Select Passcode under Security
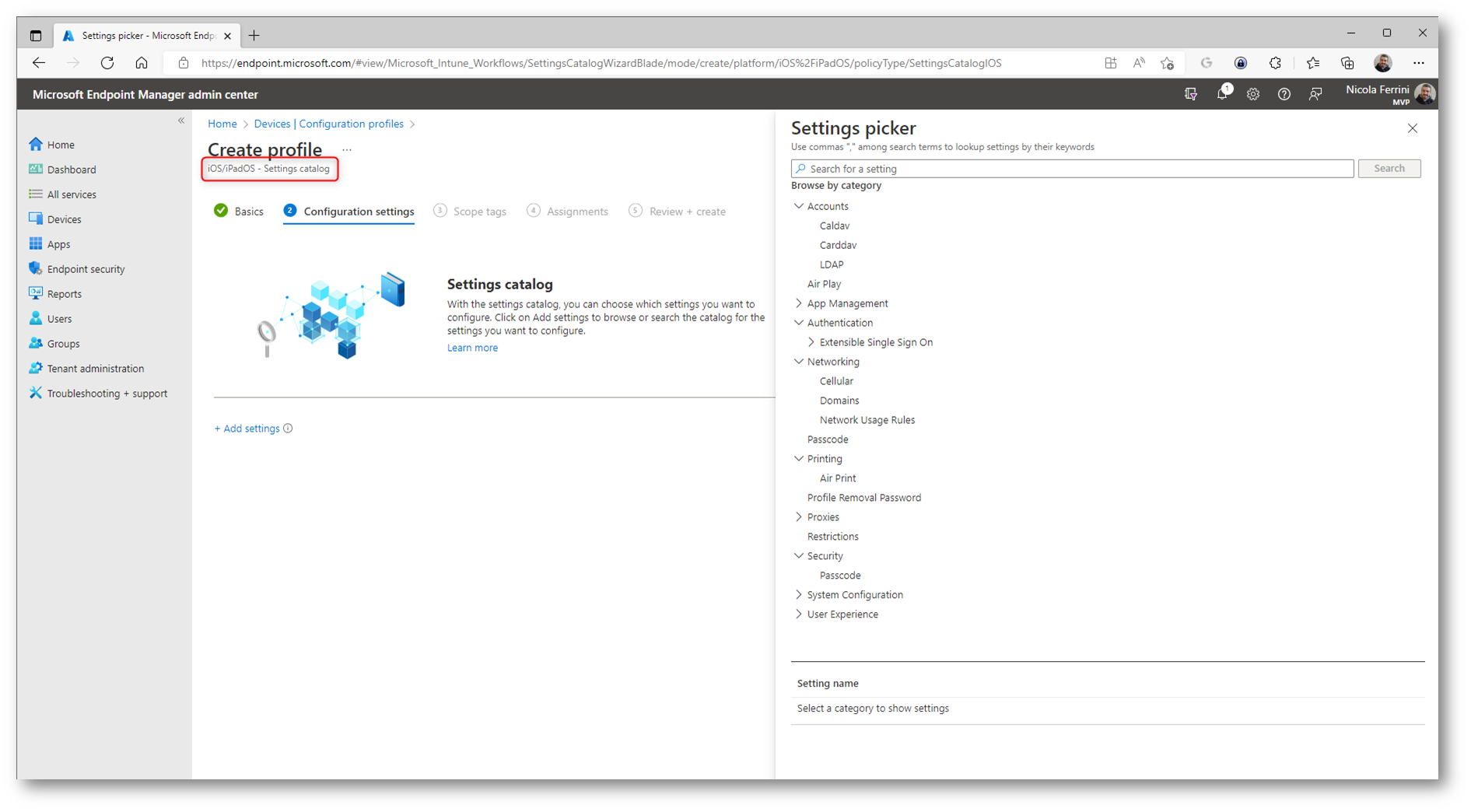The image size is (1471, 812). (x=839, y=576)
